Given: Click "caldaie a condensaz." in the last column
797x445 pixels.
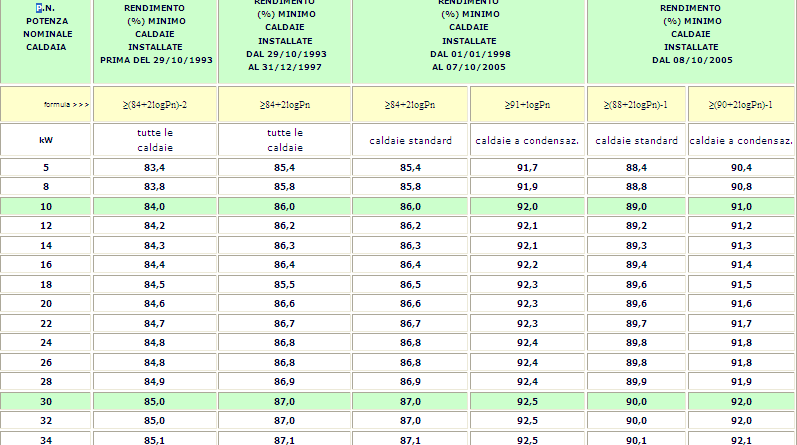Looking at the screenshot, I should pyautogui.click(x=741, y=141).
